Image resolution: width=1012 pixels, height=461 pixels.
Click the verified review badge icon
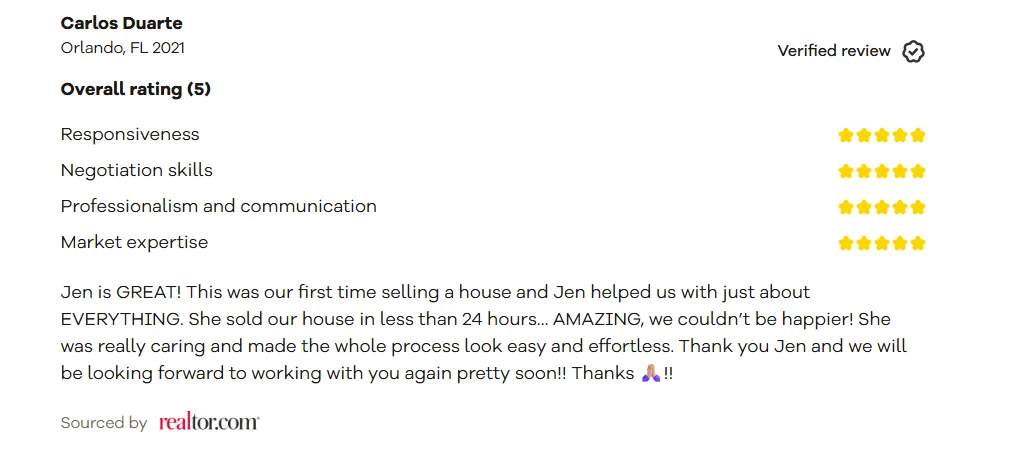[913, 51]
